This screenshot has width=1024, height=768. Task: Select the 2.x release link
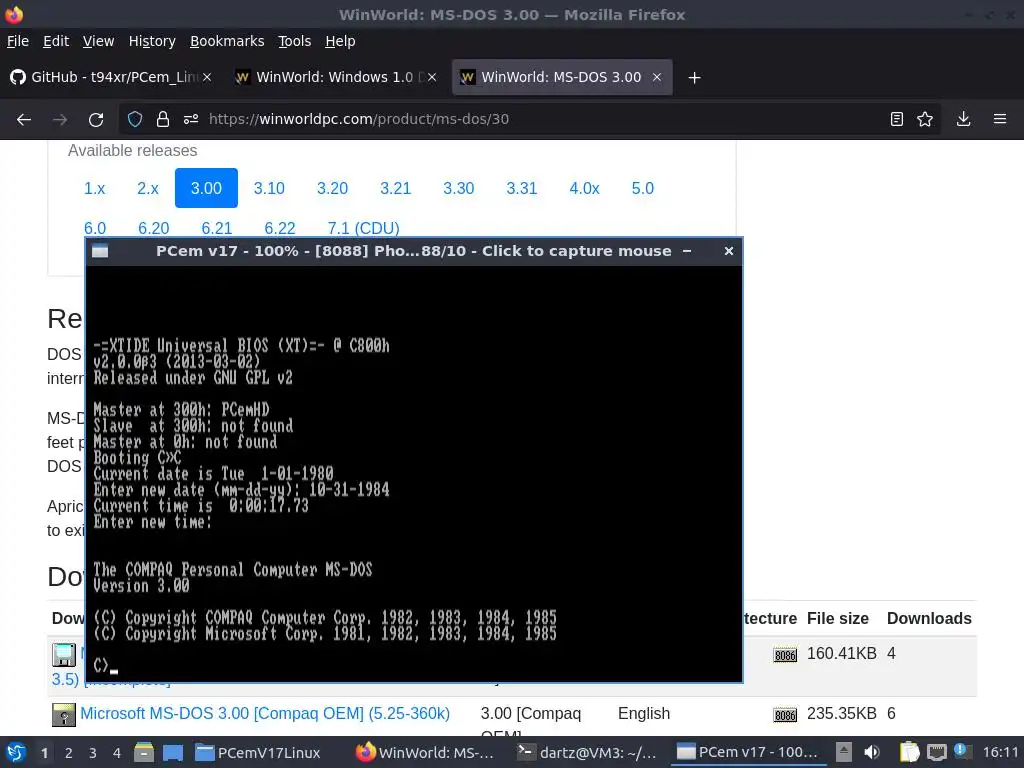pos(148,188)
